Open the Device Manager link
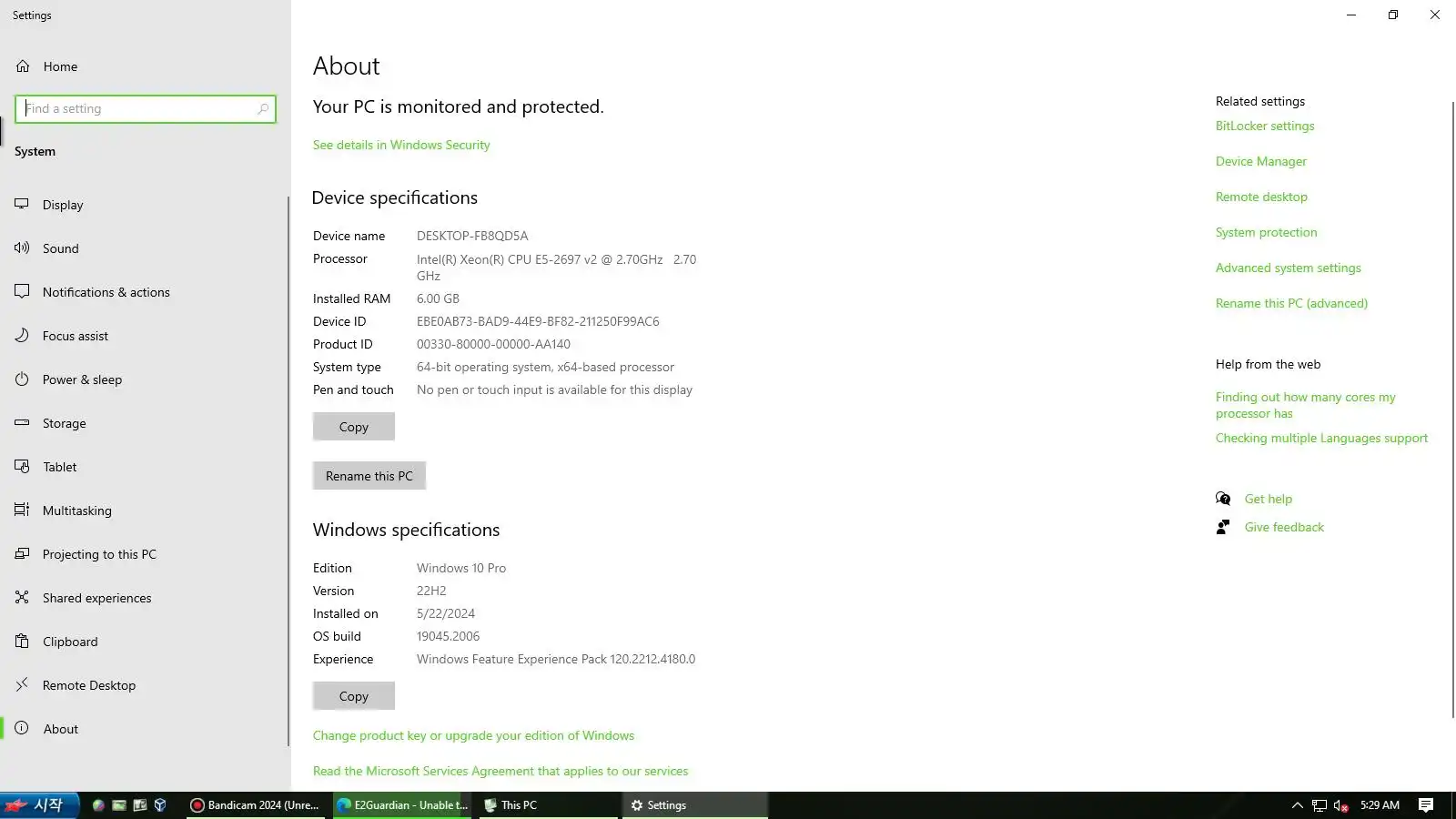 (x=1261, y=161)
